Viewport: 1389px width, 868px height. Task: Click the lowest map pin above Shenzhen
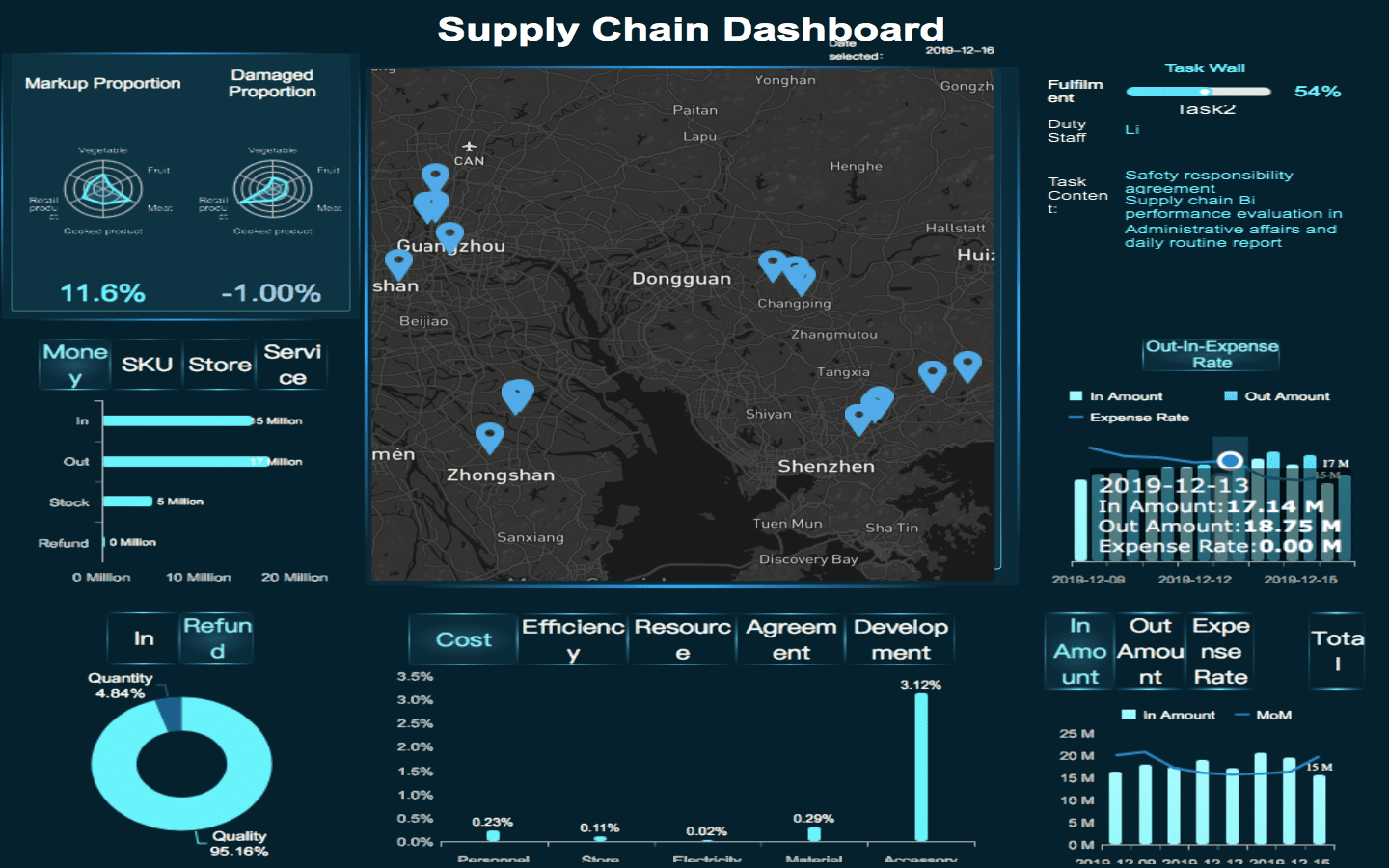pyautogui.click(x=858, y=420)
